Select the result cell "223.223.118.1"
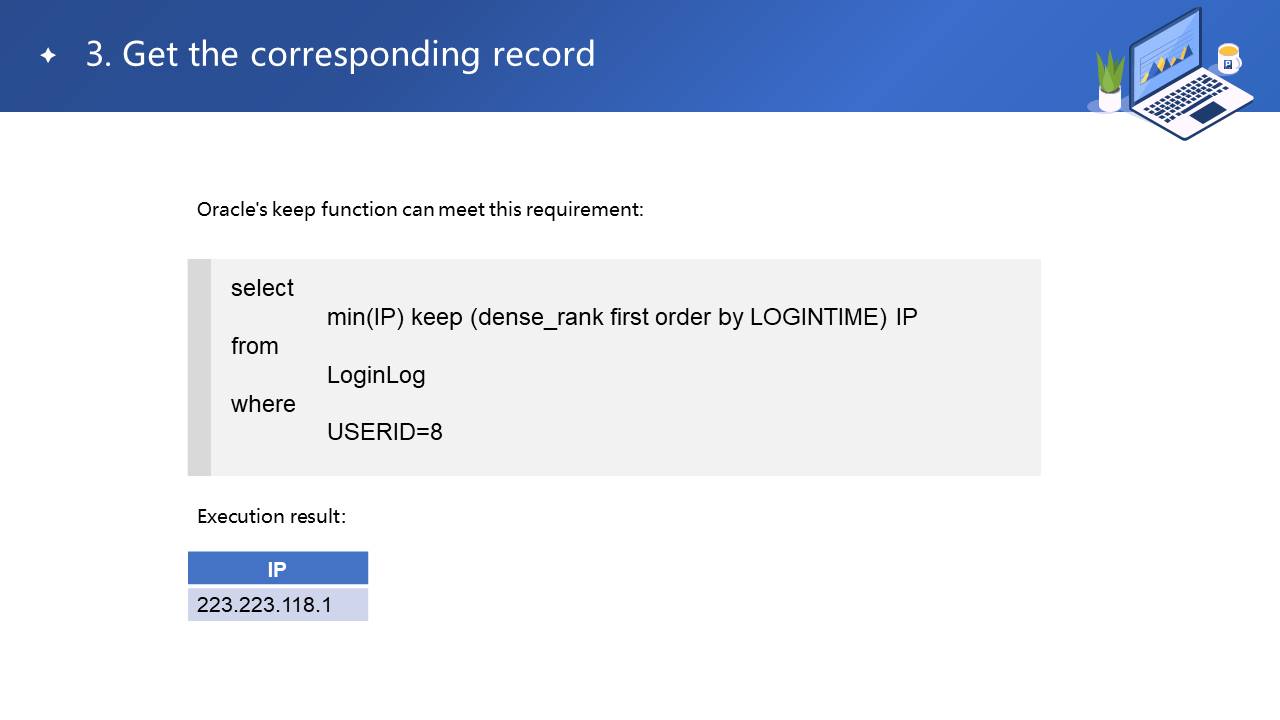1280x720 pixels. point(264,605)
